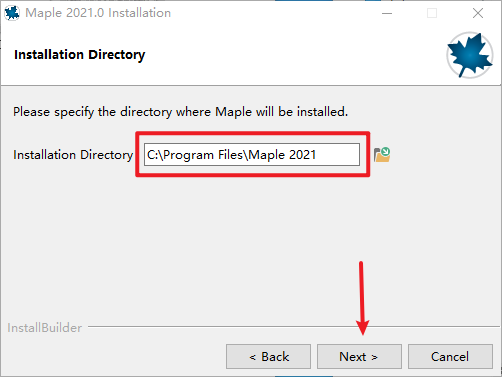Click the horizontal separator line beside InstallBuilder
502x377 pixels.
(293, 327)
